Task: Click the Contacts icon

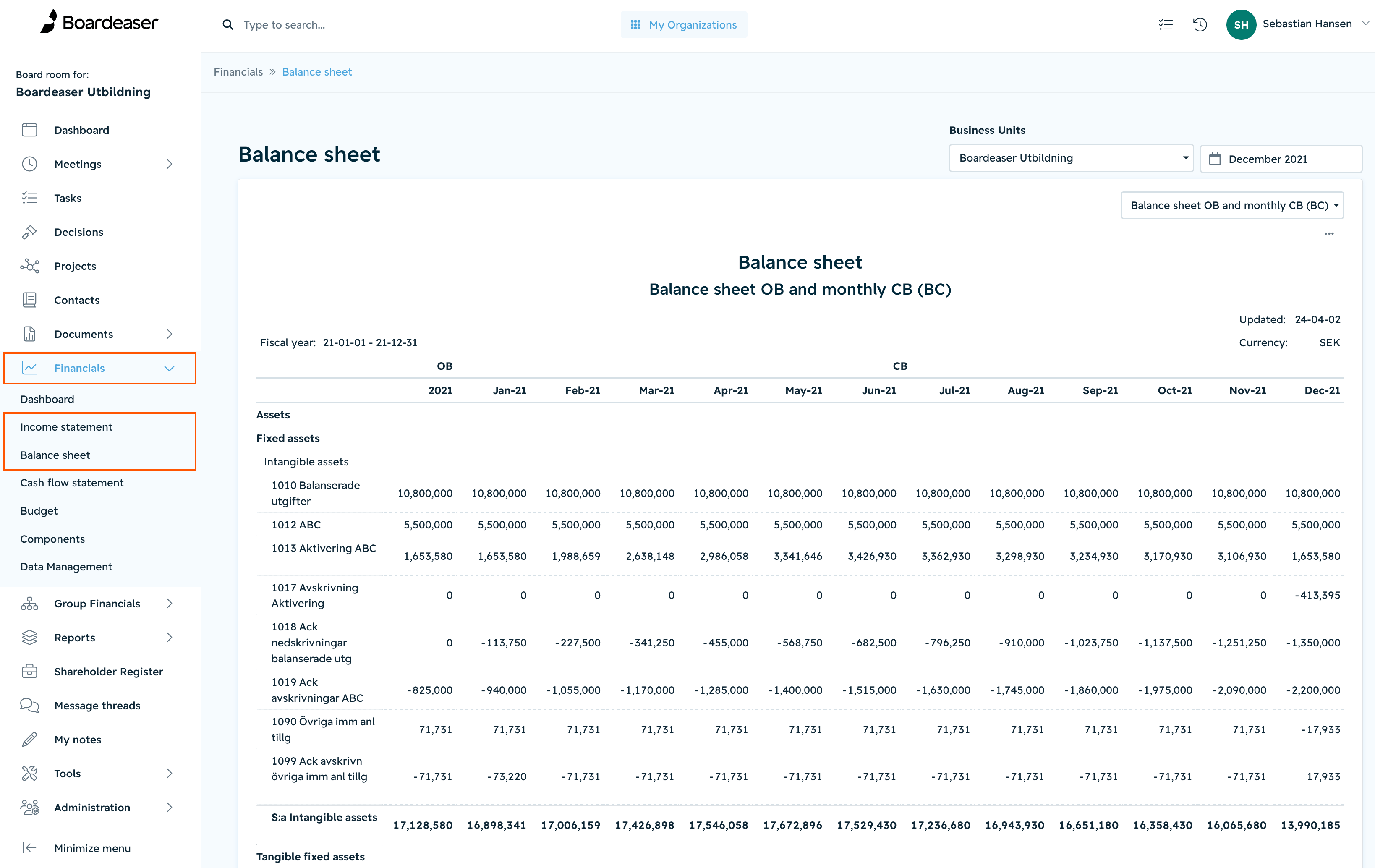Action: point(30,299)
